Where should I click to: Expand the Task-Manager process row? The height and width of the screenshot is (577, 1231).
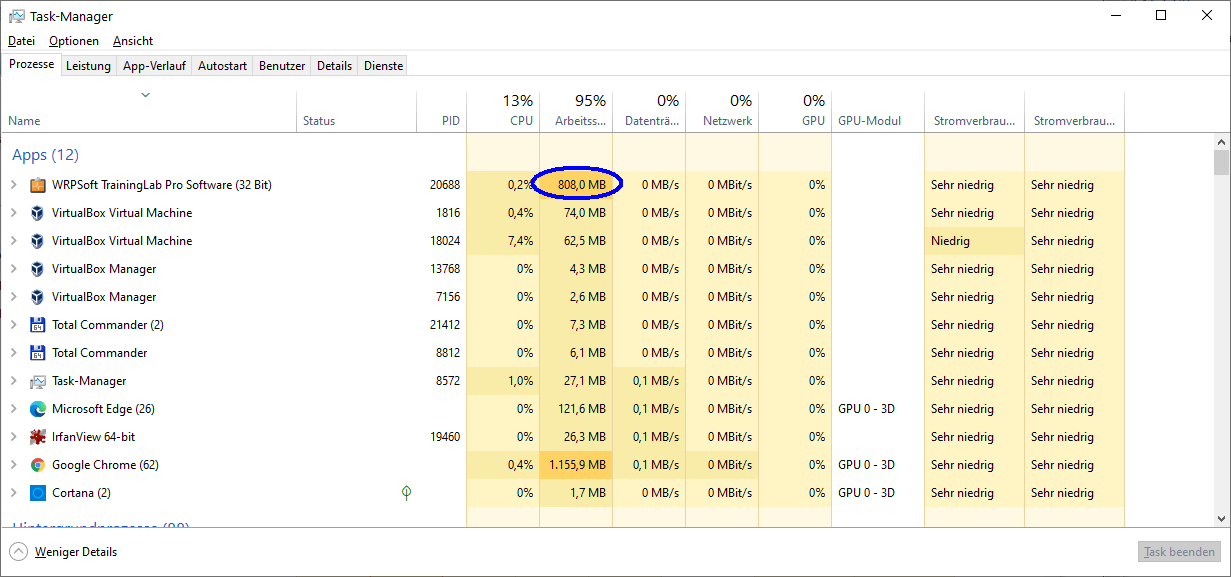pos(13,381)
